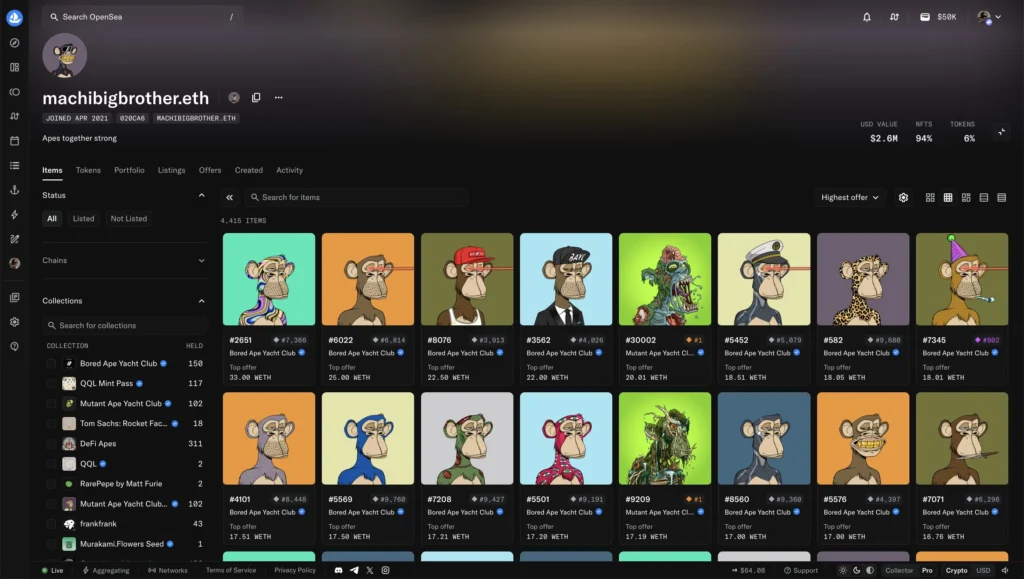Open Bored Ape #2651 thumbnail
Viewport: 1024px width, 579px height.
269,279
